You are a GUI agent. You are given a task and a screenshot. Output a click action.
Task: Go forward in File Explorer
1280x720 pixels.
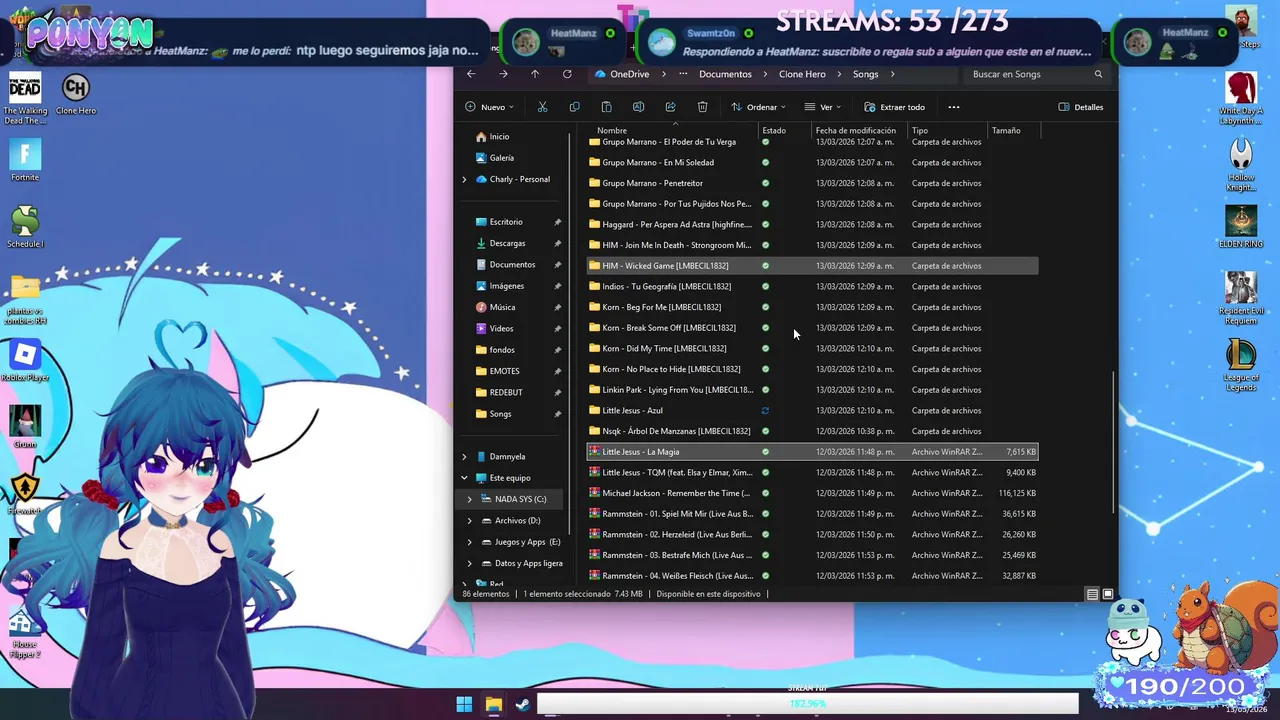[x=503, y=74]
